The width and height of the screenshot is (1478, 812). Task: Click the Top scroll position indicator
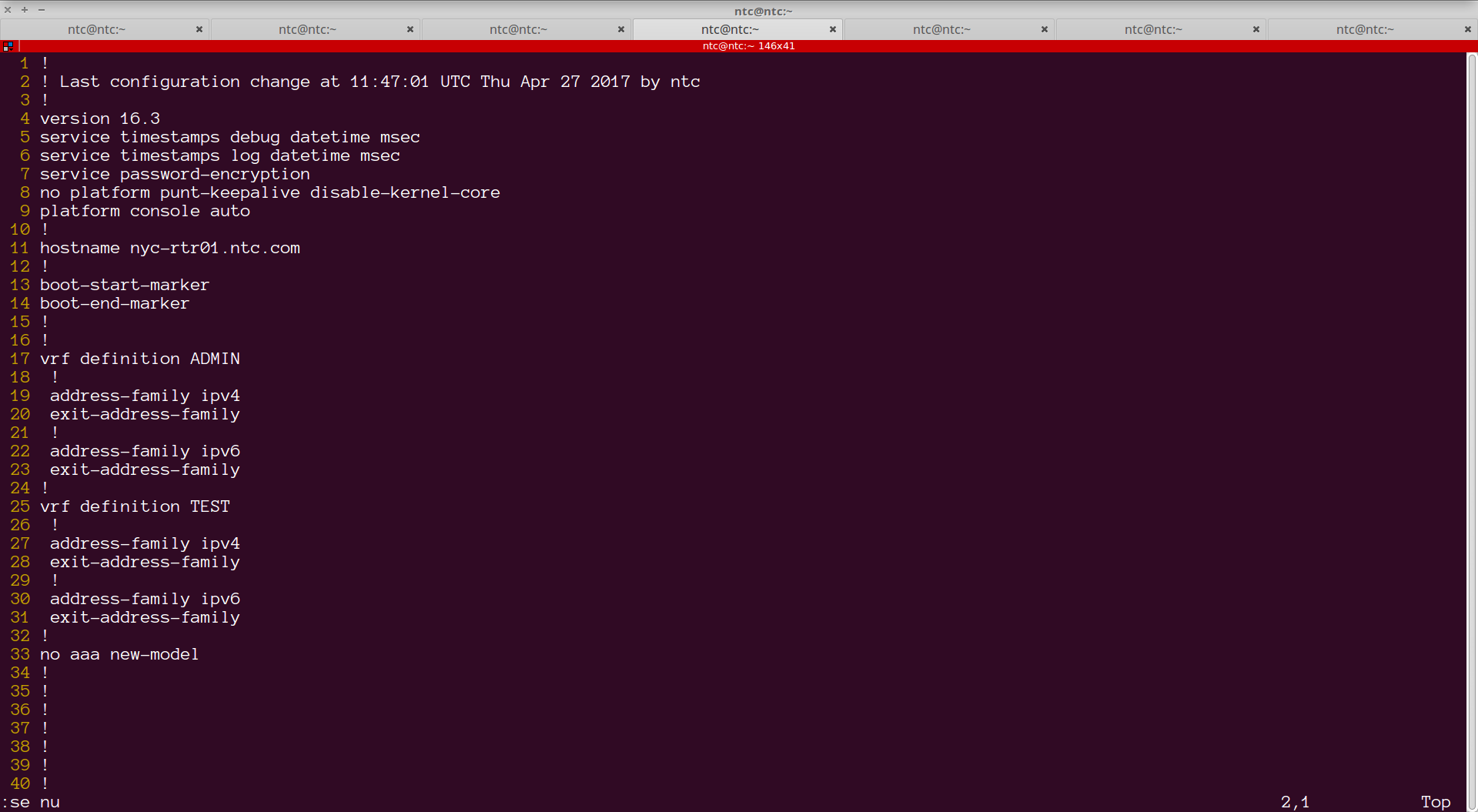tap(1435, 802)
